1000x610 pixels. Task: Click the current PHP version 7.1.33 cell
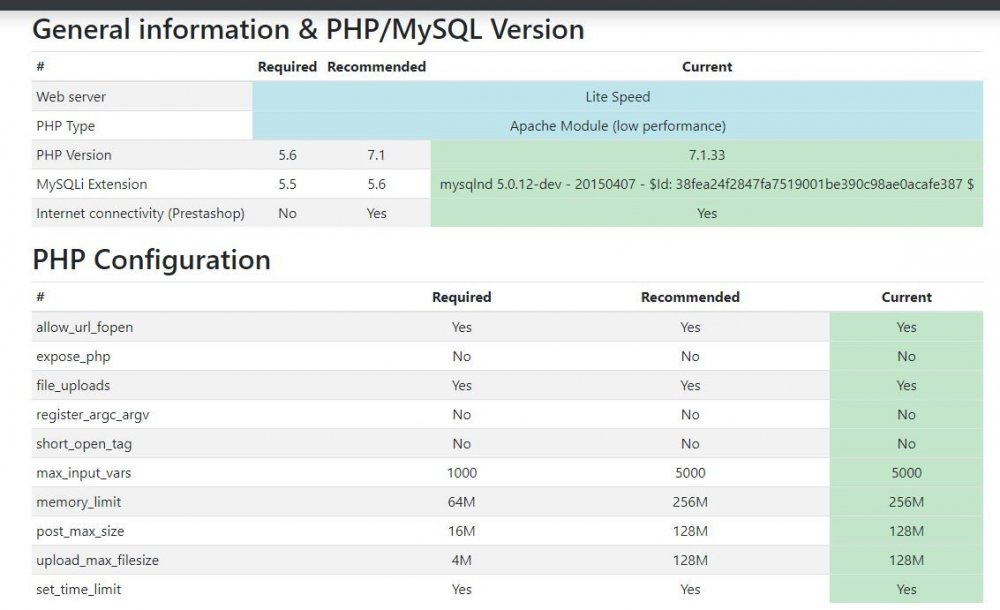pyautogui.click(x=706, y=155)
